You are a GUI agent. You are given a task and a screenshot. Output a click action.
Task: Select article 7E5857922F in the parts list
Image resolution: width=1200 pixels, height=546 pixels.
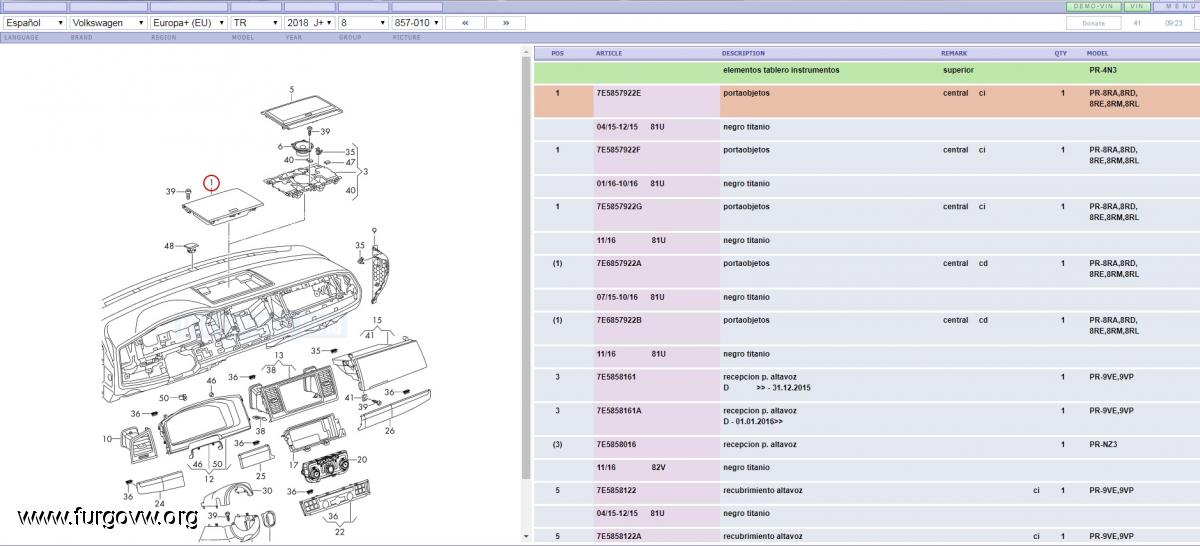click(x=618, y=150)
